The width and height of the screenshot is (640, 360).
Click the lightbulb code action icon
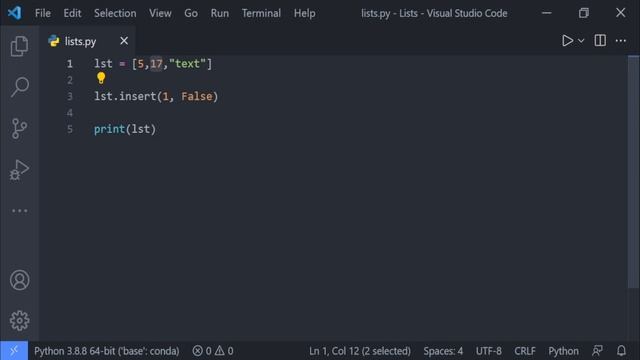tap(101, 78)
